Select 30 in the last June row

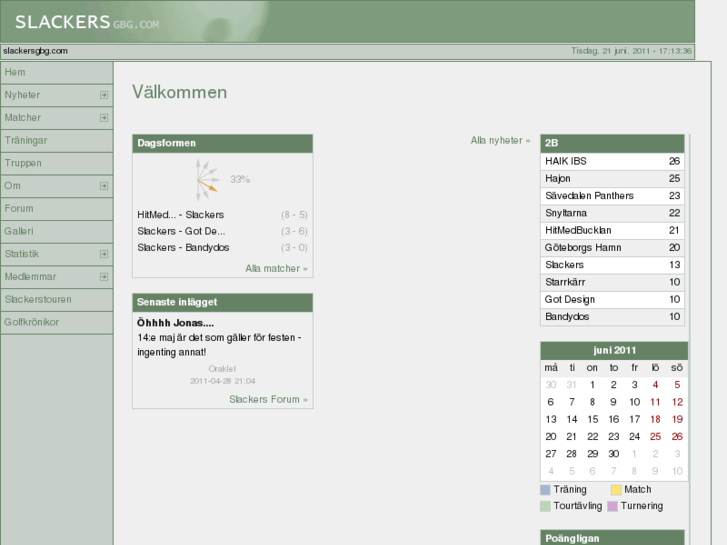[613, 454]
